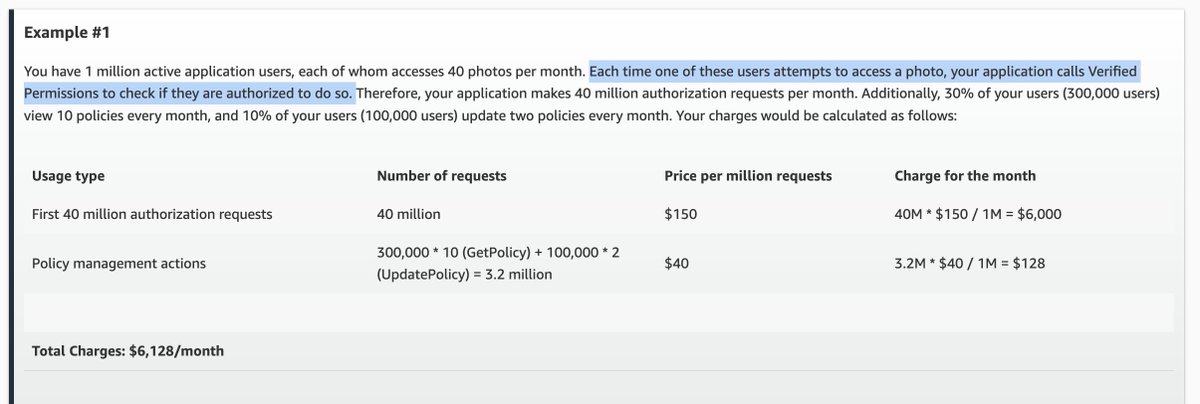Click the Usage type column header
Image resolution: width=1200 pixels, height=404 pixels.
(x=68, y=176)
